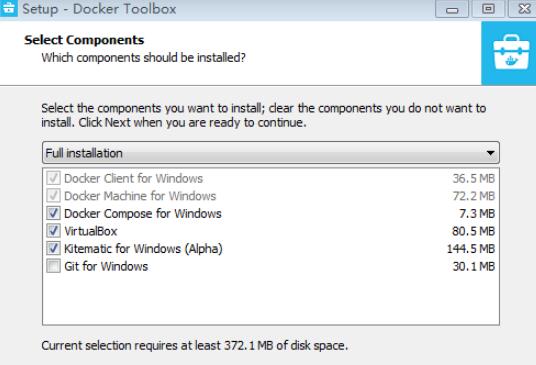Click the Docker Toolbox title bar icon

pyautogui.click(x=8, y=8)
